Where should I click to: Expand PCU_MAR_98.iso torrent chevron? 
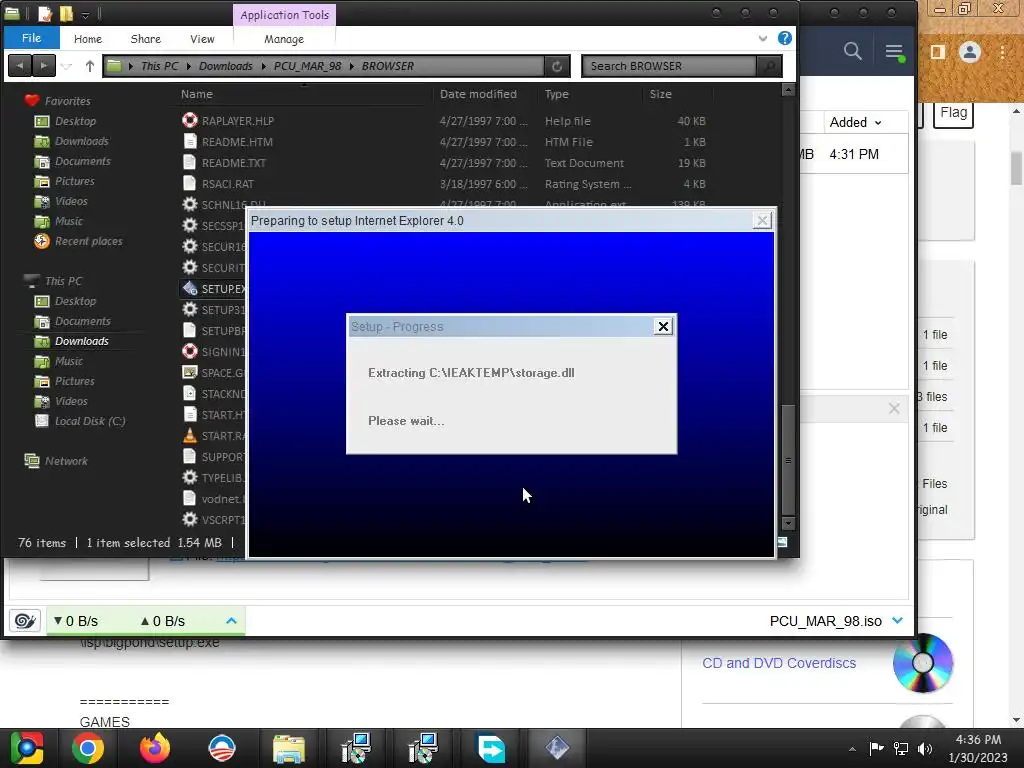tap(897, 620)
